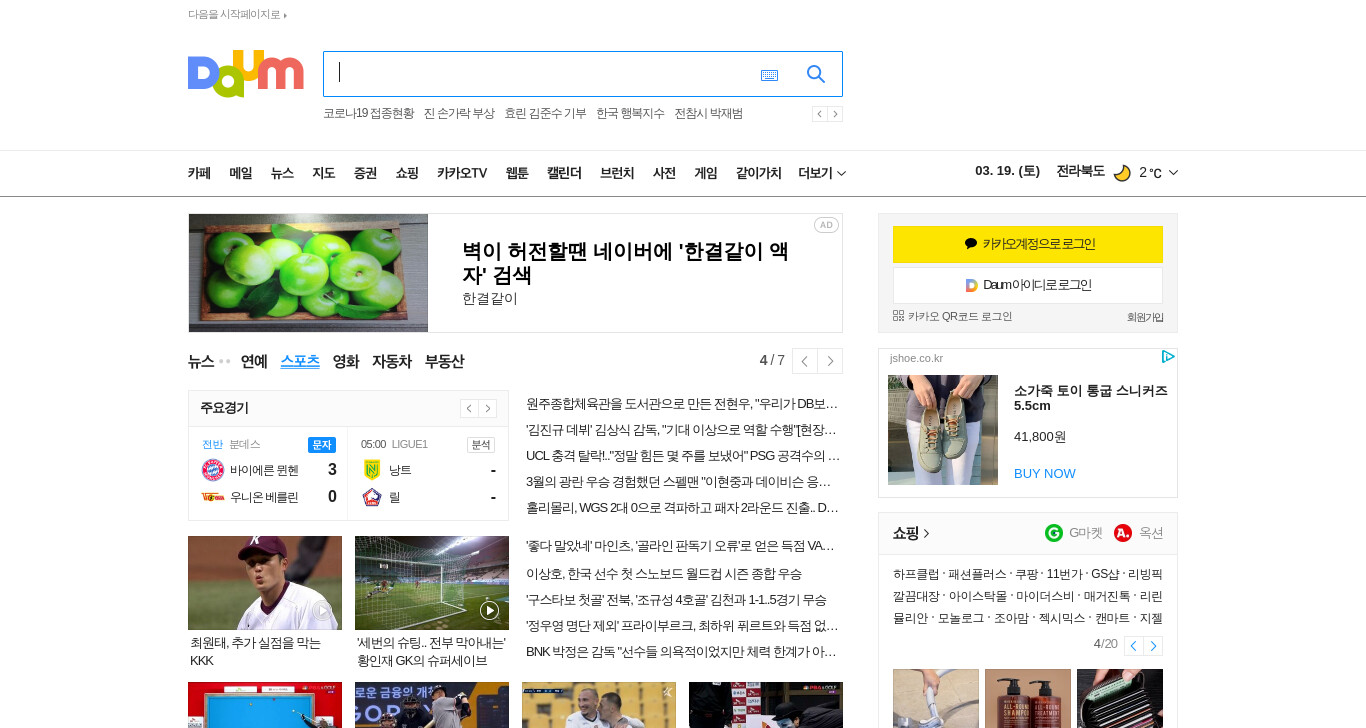Click the G마켓 shopping link text

coord(1086,533)
